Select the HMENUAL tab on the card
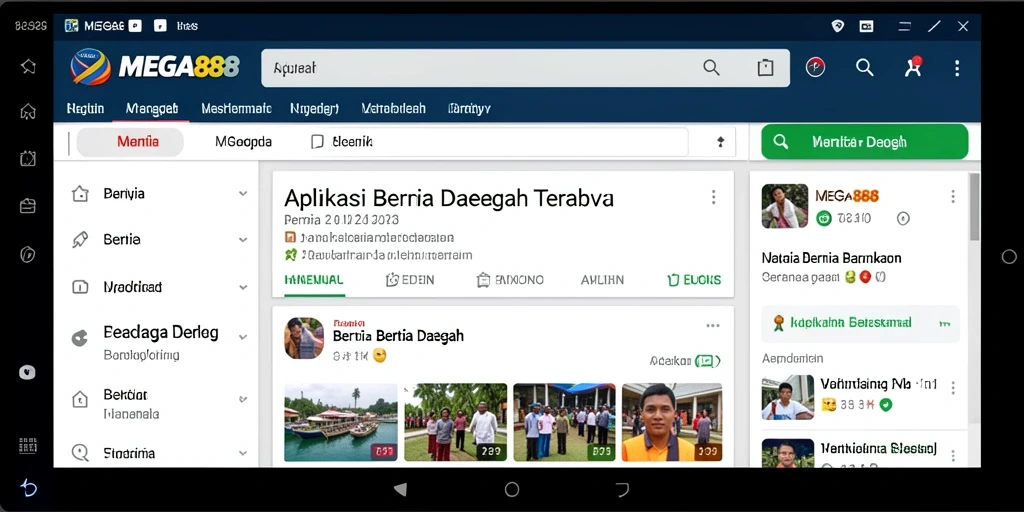 click(313, 280)
